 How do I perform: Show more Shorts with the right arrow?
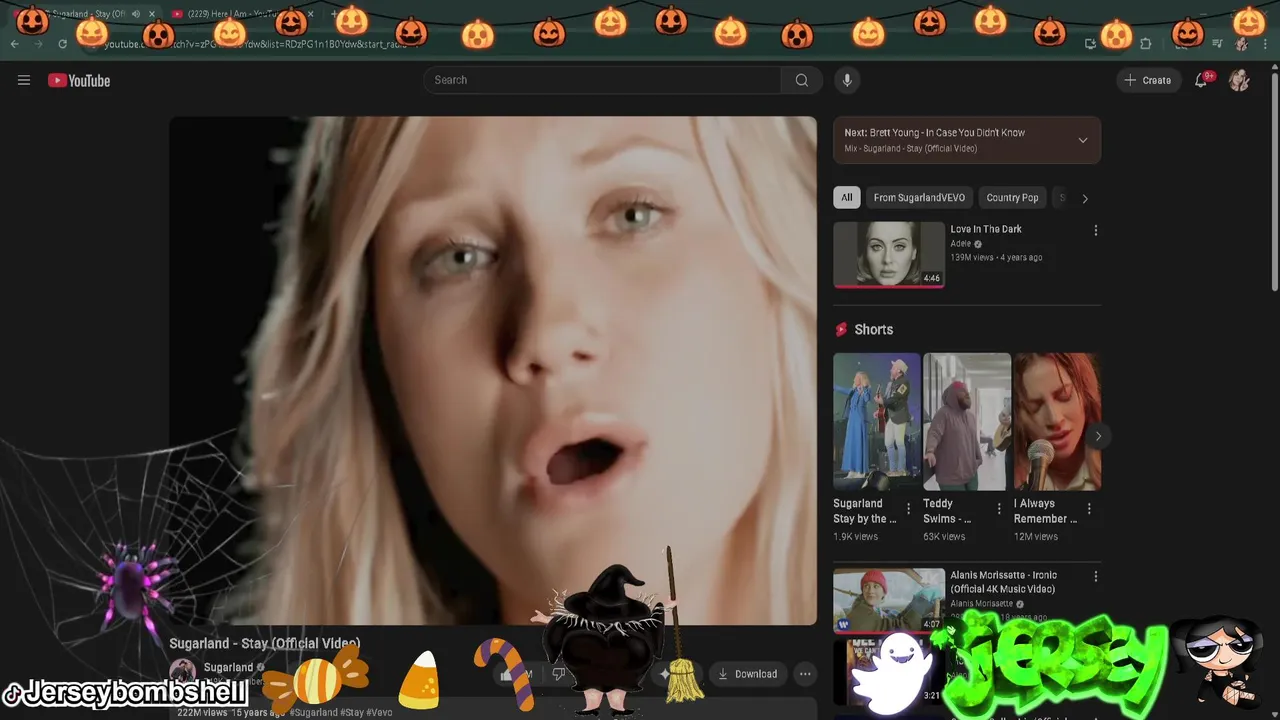[x=1098, y=436]
